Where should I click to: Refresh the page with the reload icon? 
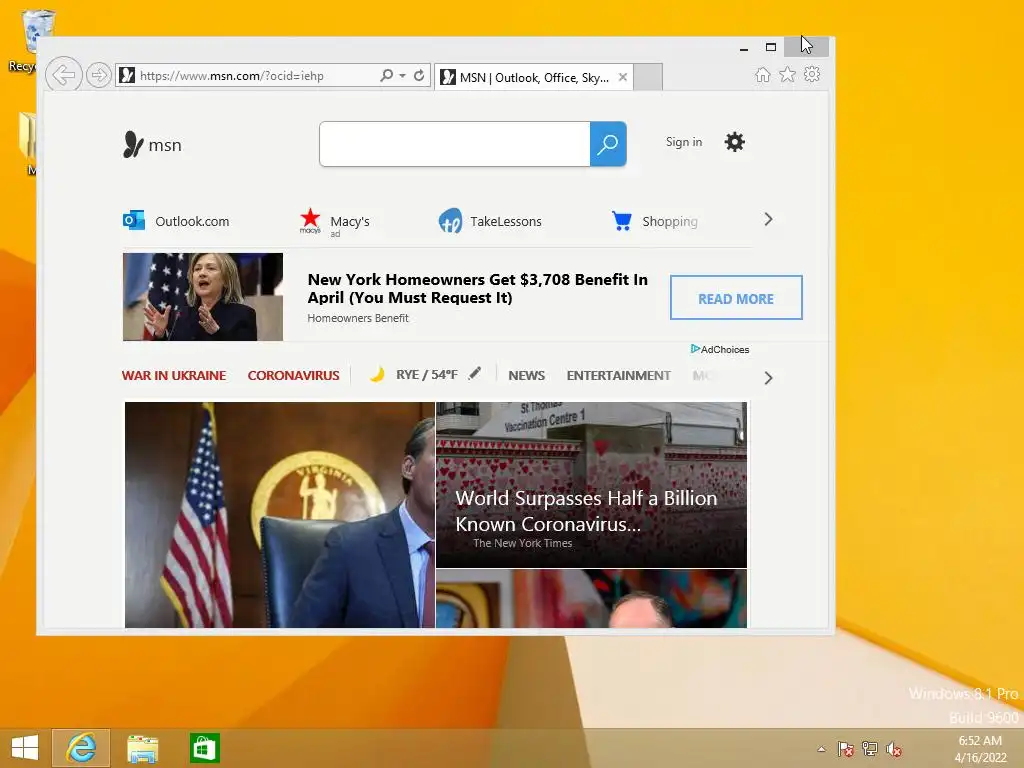[x=419, y=75]
